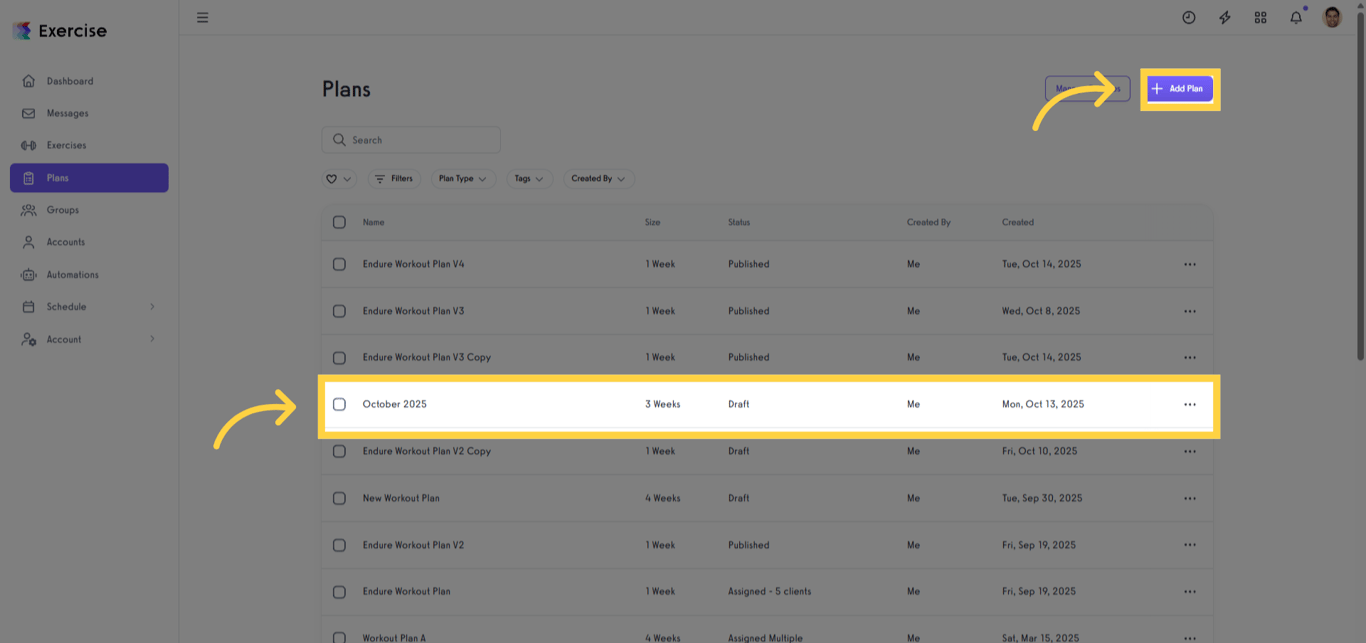Open the October 2025 plan

click(394, 404)
